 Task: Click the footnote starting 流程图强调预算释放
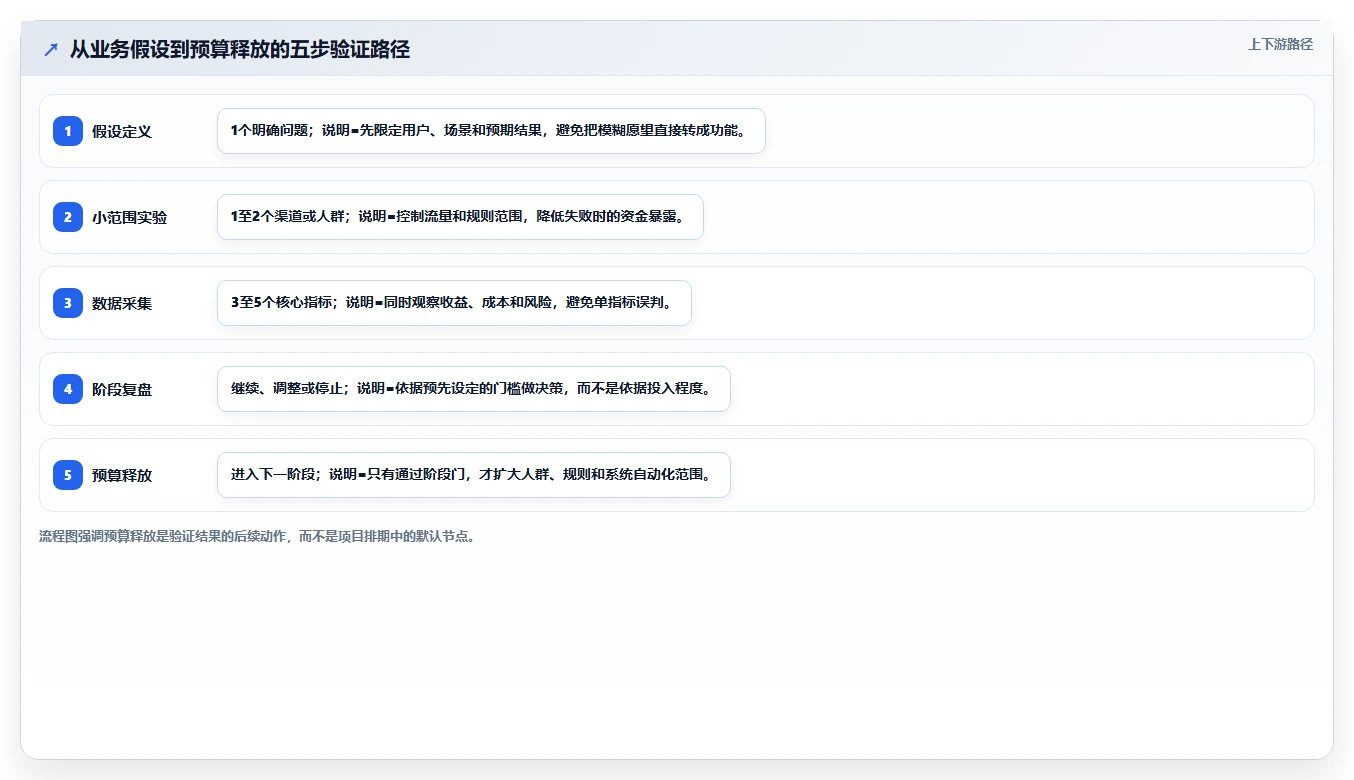258,536
